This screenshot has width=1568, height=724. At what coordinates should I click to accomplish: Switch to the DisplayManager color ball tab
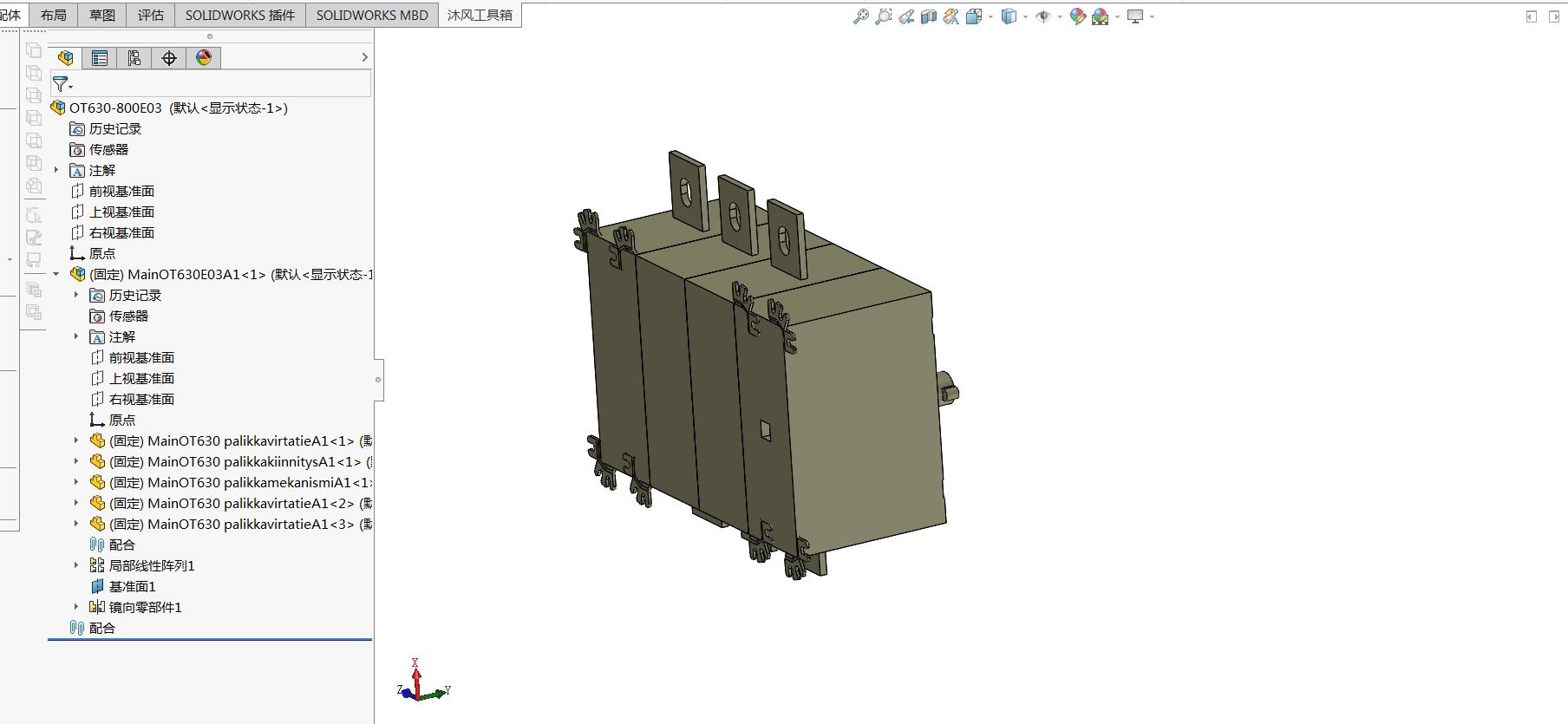[204, 58]
